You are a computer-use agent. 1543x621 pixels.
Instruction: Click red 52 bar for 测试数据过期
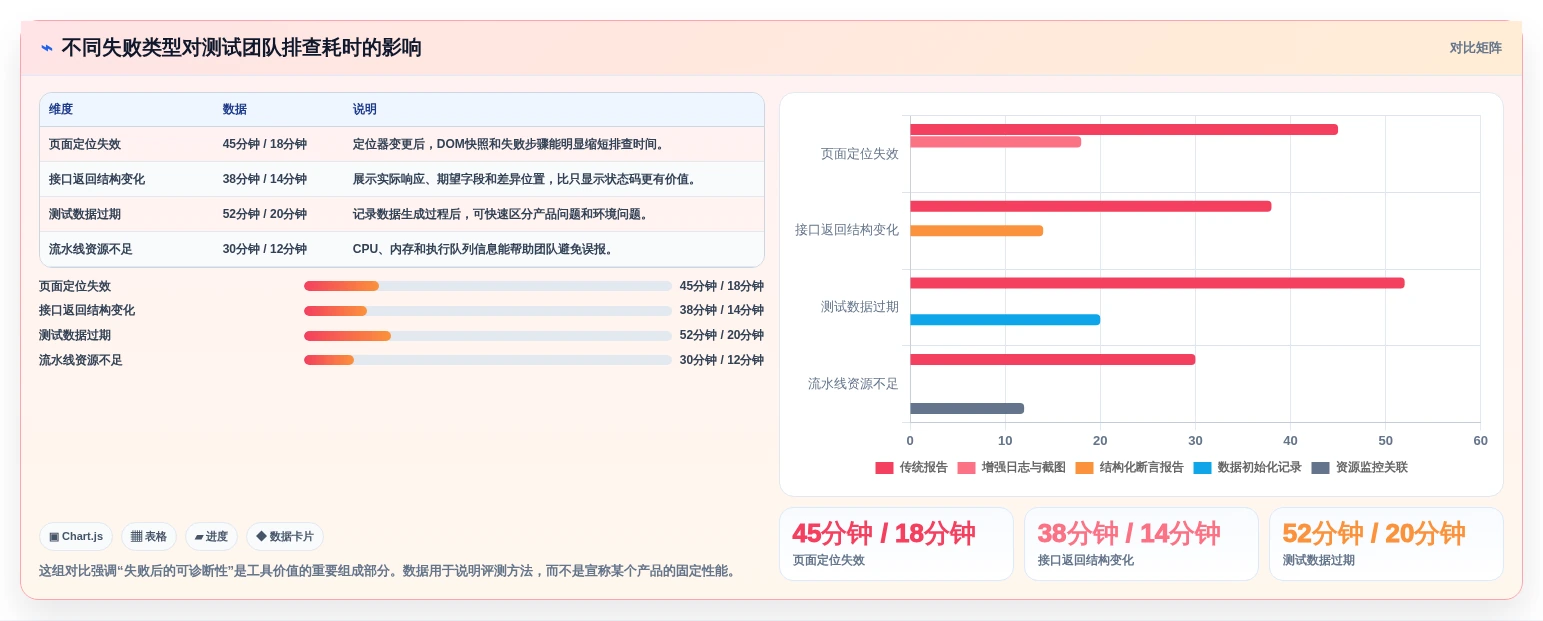pos(1157,283)
